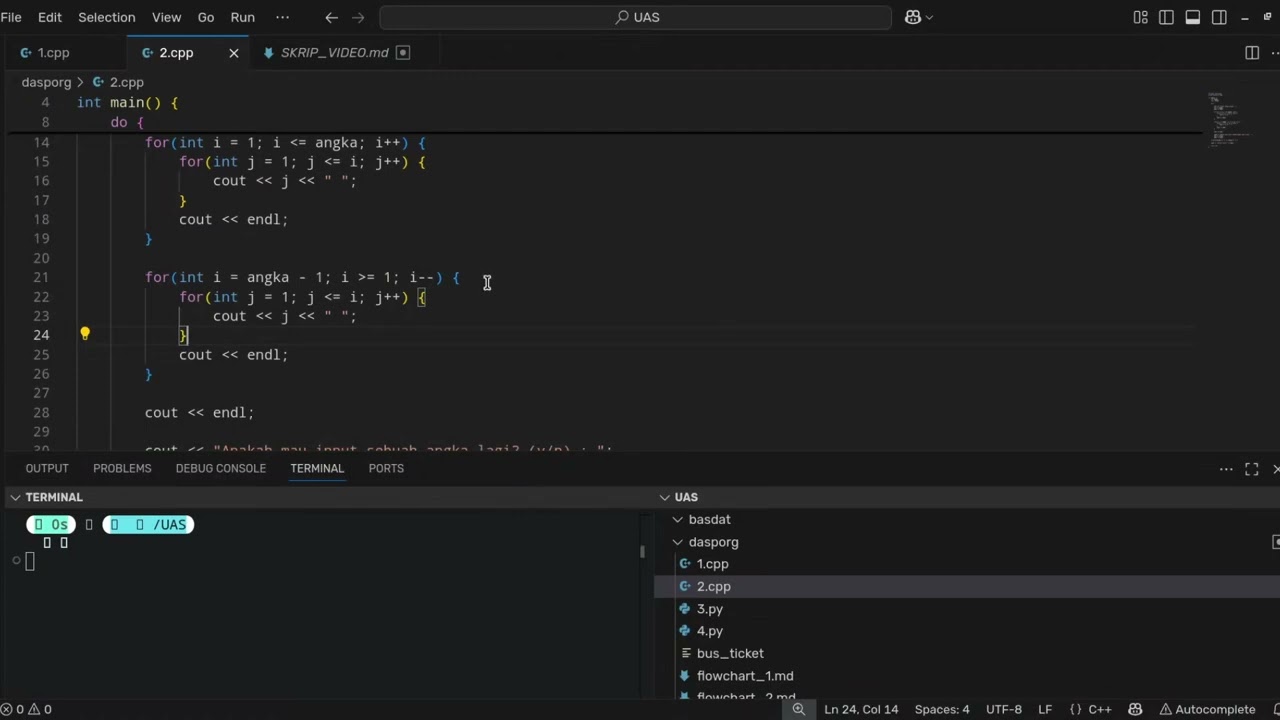Open 3.py in the explorer tree

click(x=967, y=609)
